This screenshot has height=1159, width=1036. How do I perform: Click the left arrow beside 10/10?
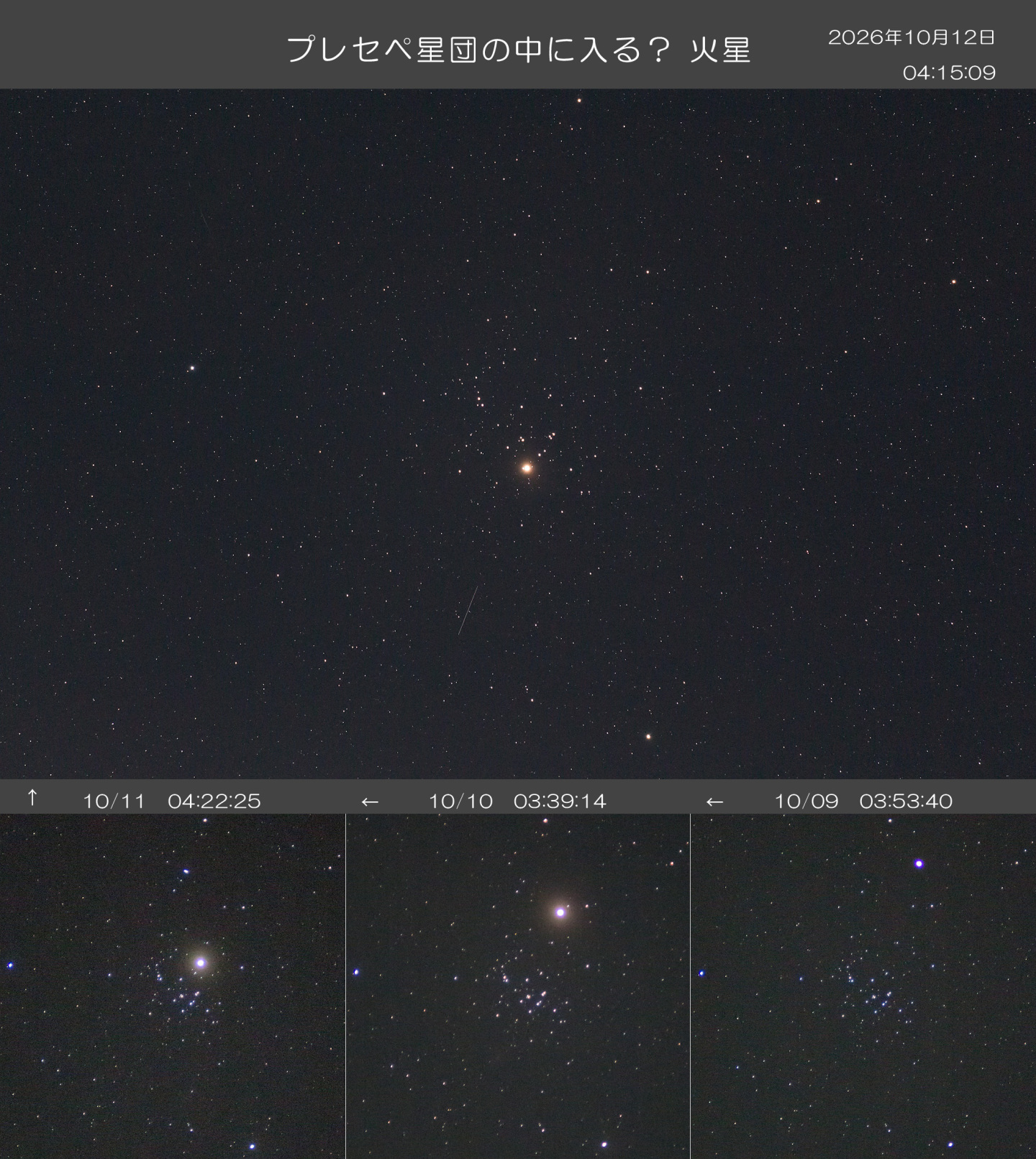pyautogui.click(x=370, y=801)
